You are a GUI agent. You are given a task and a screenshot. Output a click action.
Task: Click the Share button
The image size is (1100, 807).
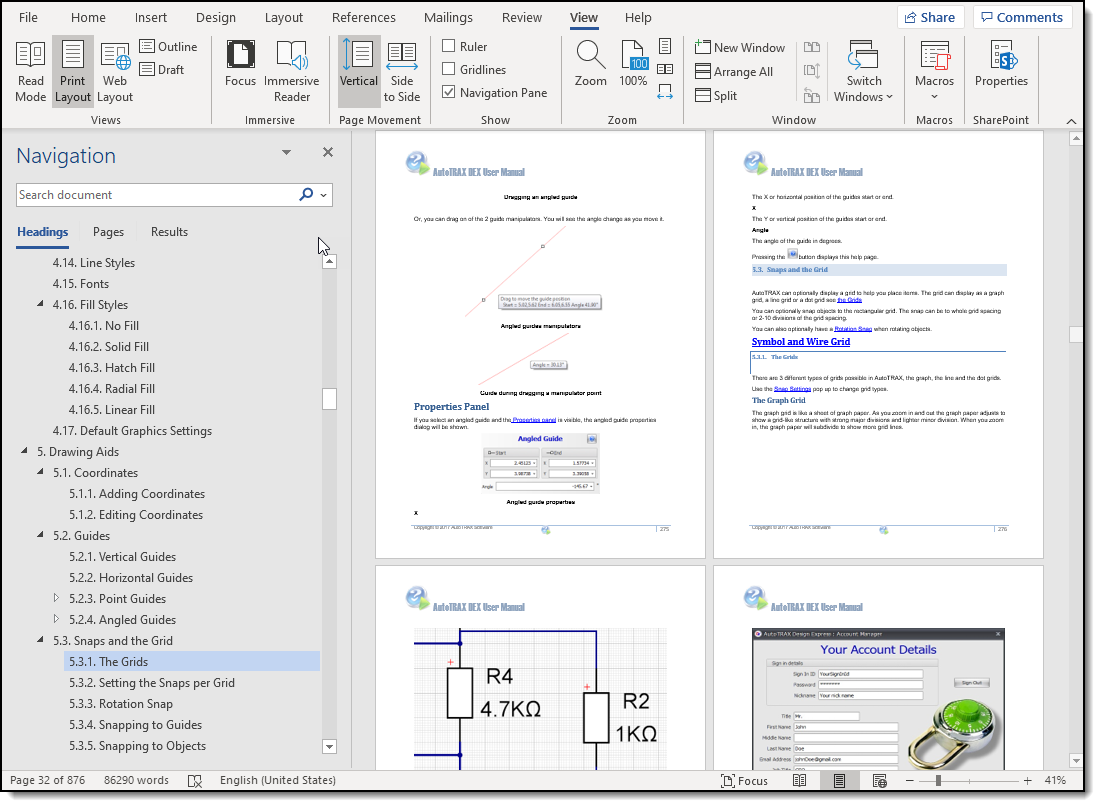tap(930, 17)
